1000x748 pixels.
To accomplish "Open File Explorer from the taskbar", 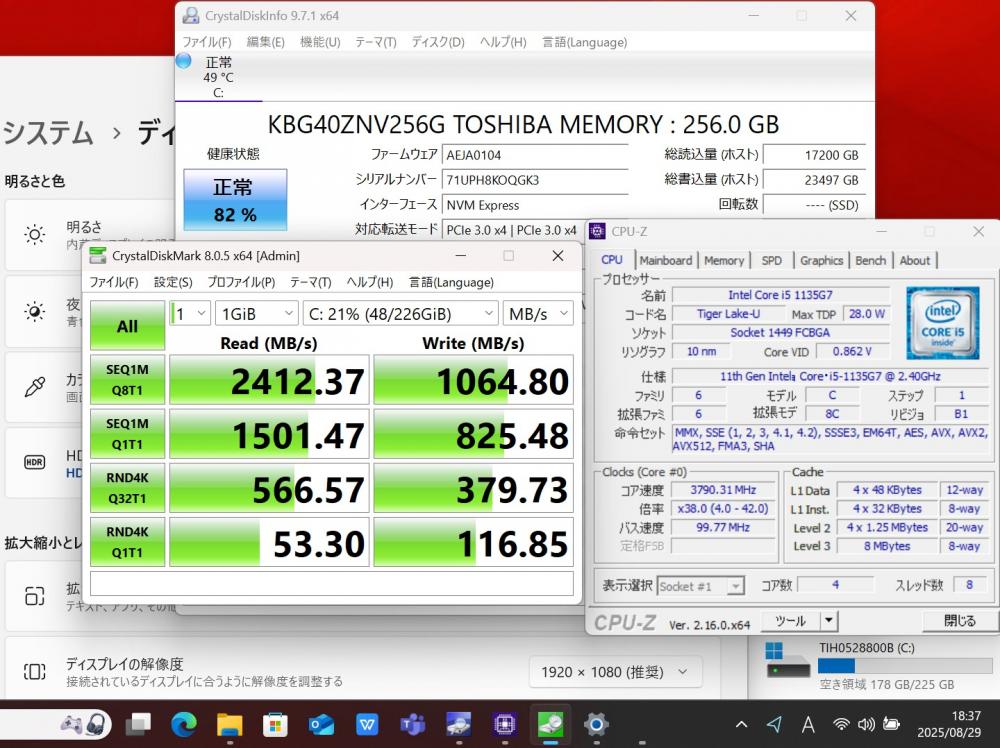I will click(x=230, y=724).
